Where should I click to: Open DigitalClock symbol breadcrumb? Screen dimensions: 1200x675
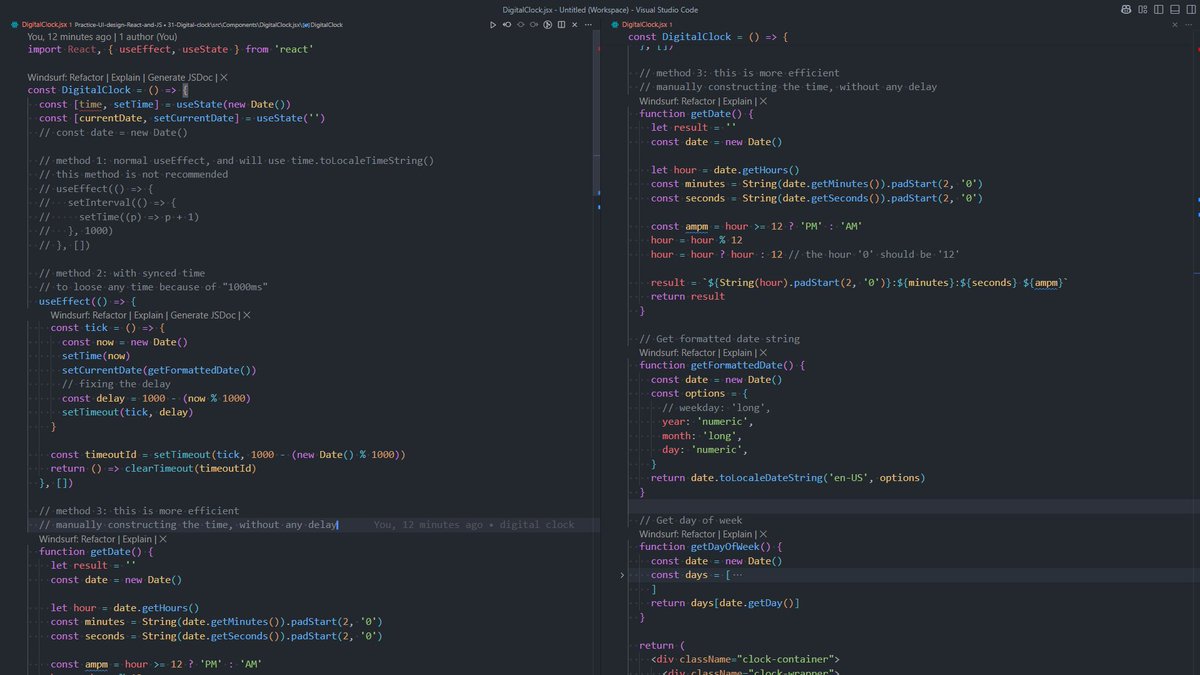click(x=323, y=25)
